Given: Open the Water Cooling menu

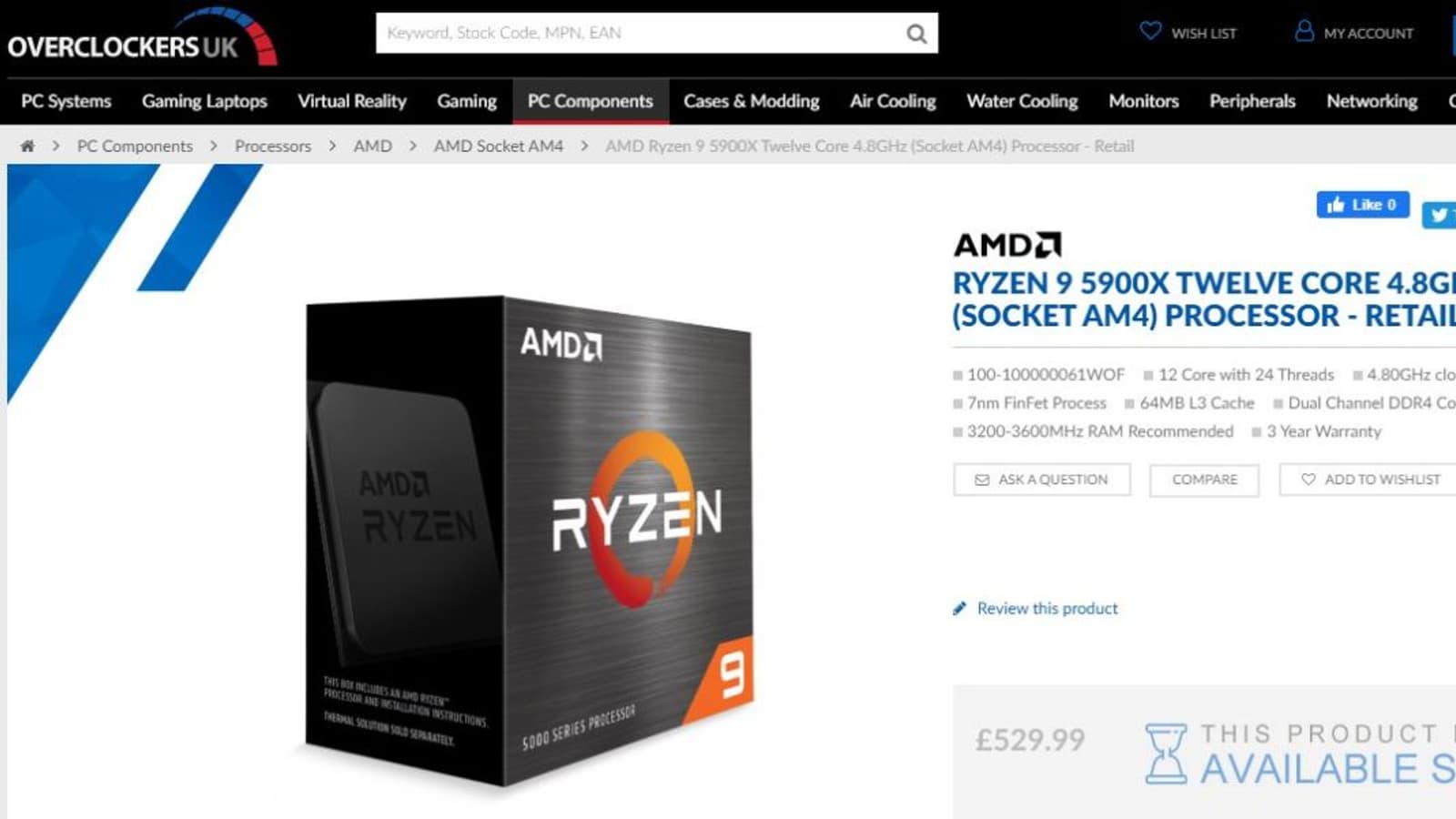Looking at the screenshot, I should 1022,101.
